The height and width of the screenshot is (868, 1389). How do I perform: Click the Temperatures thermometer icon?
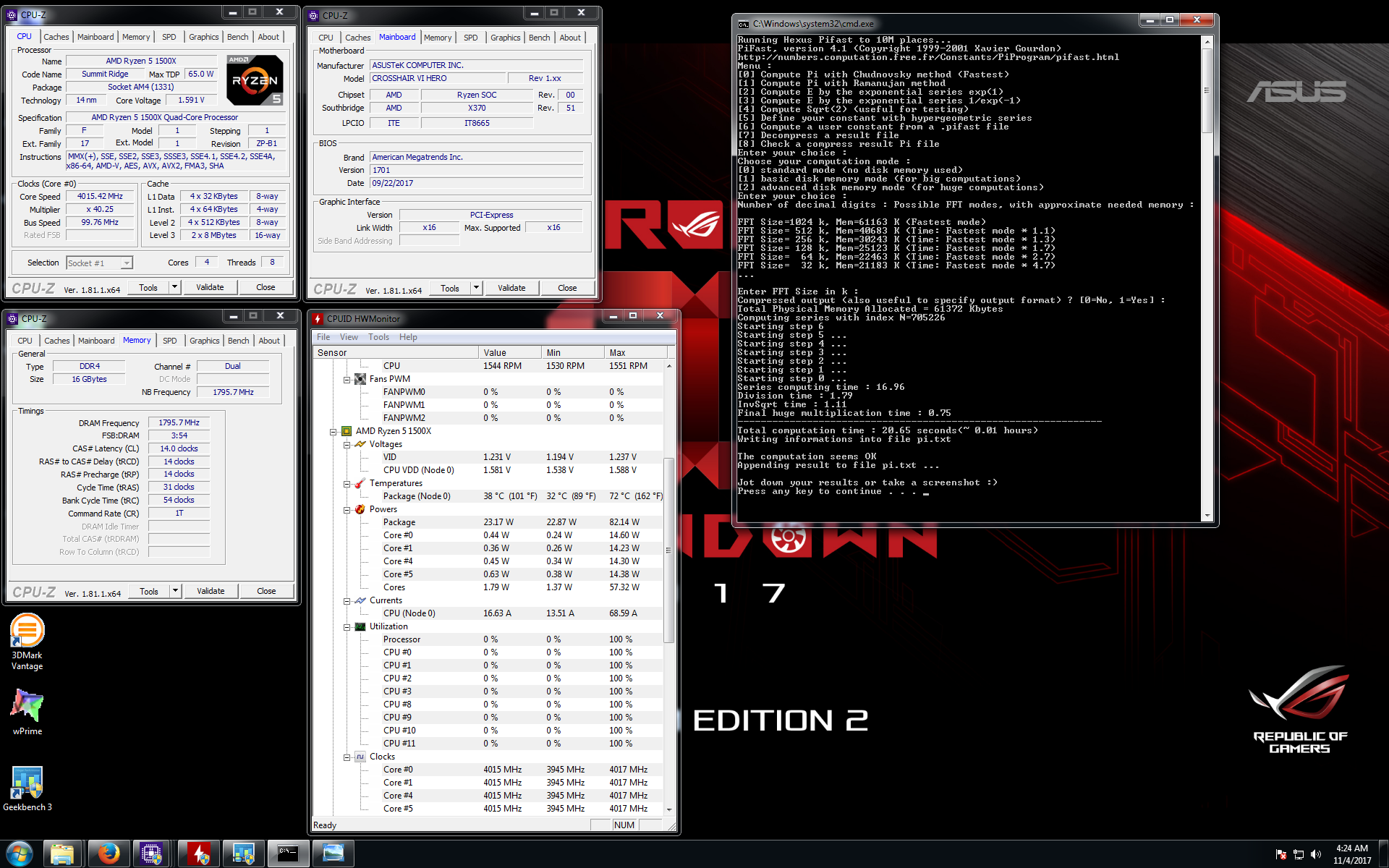point(360,483)
